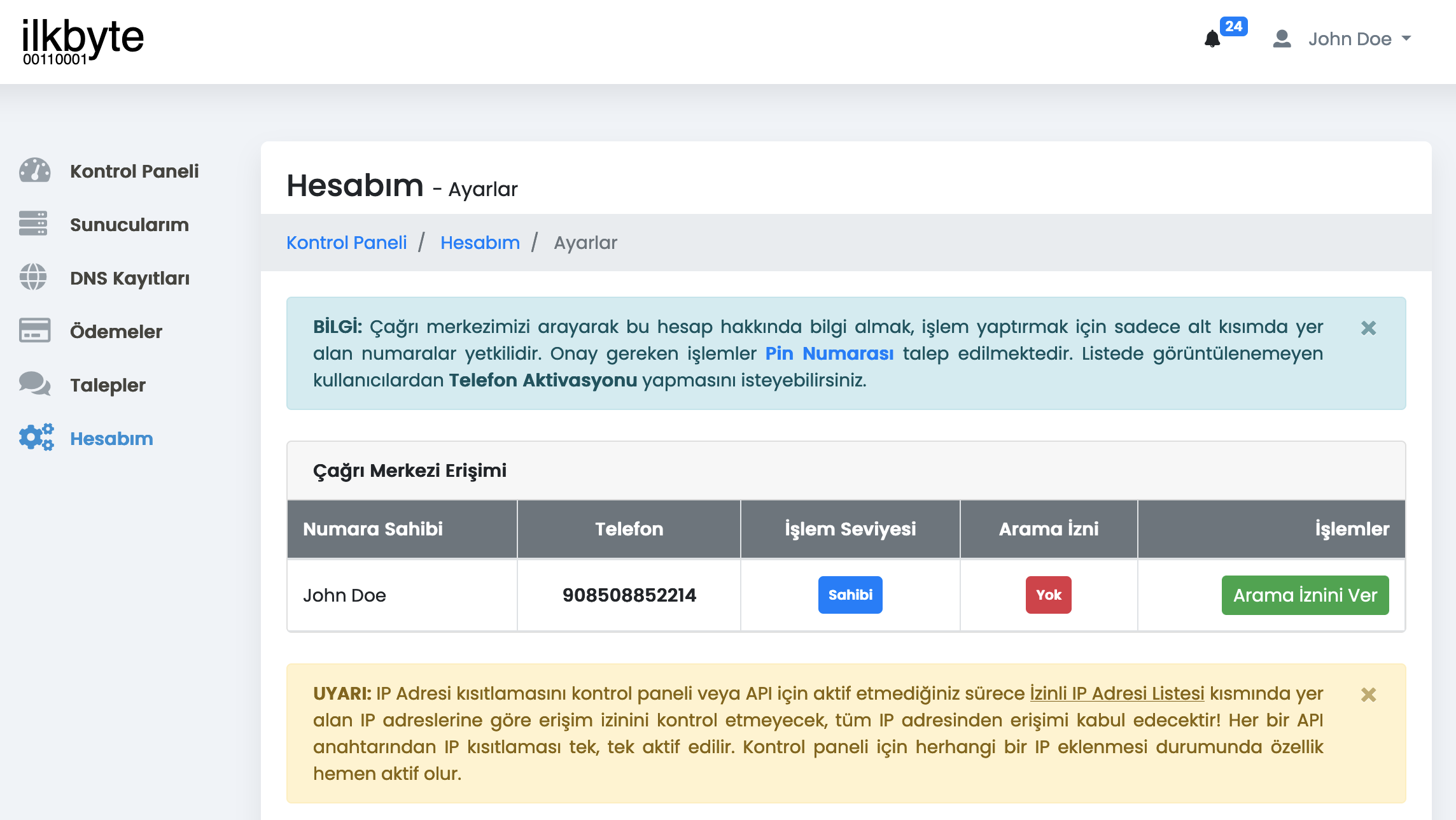
Task: Click the Talepler chat bubbles icon
Action: (x=35, y=384)
